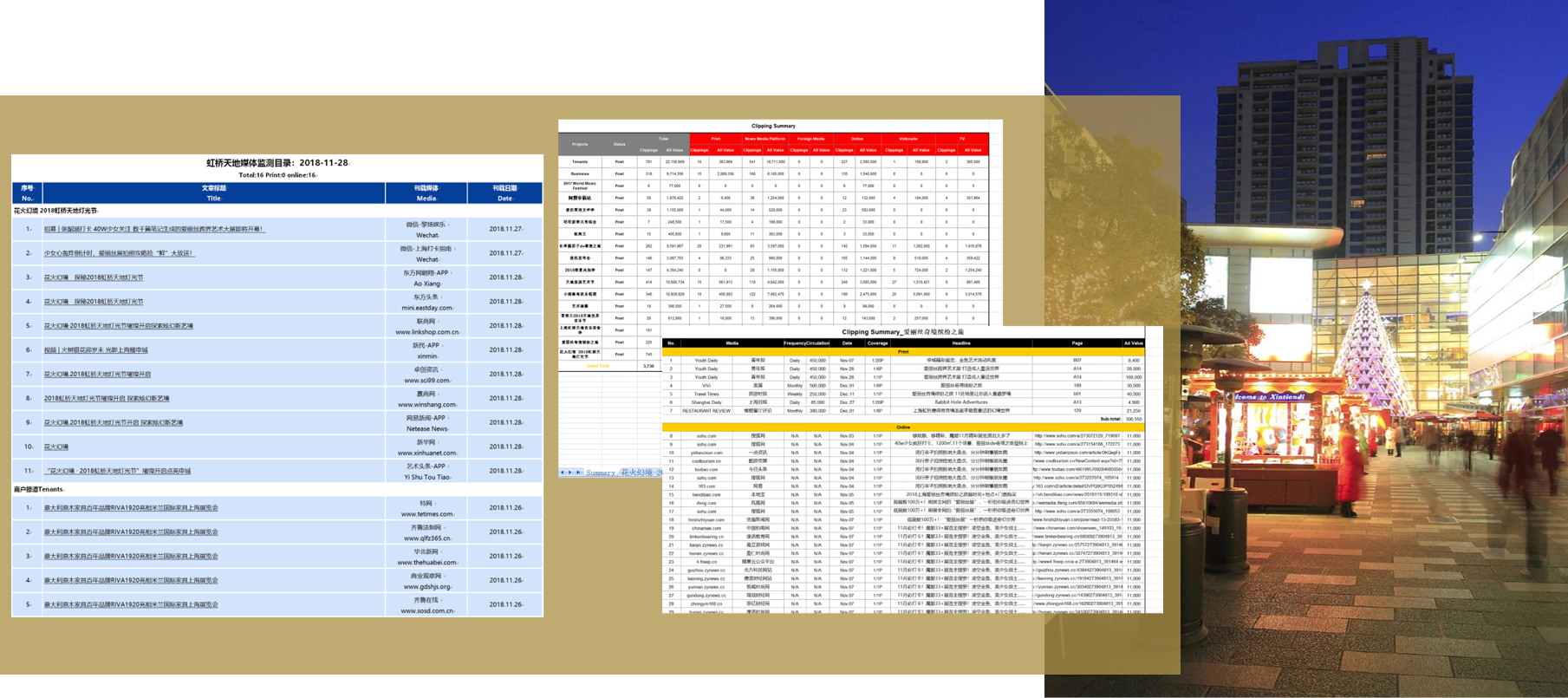Open the article link for www.winshang.com row

pyautogui.click(x=107, y=399)
